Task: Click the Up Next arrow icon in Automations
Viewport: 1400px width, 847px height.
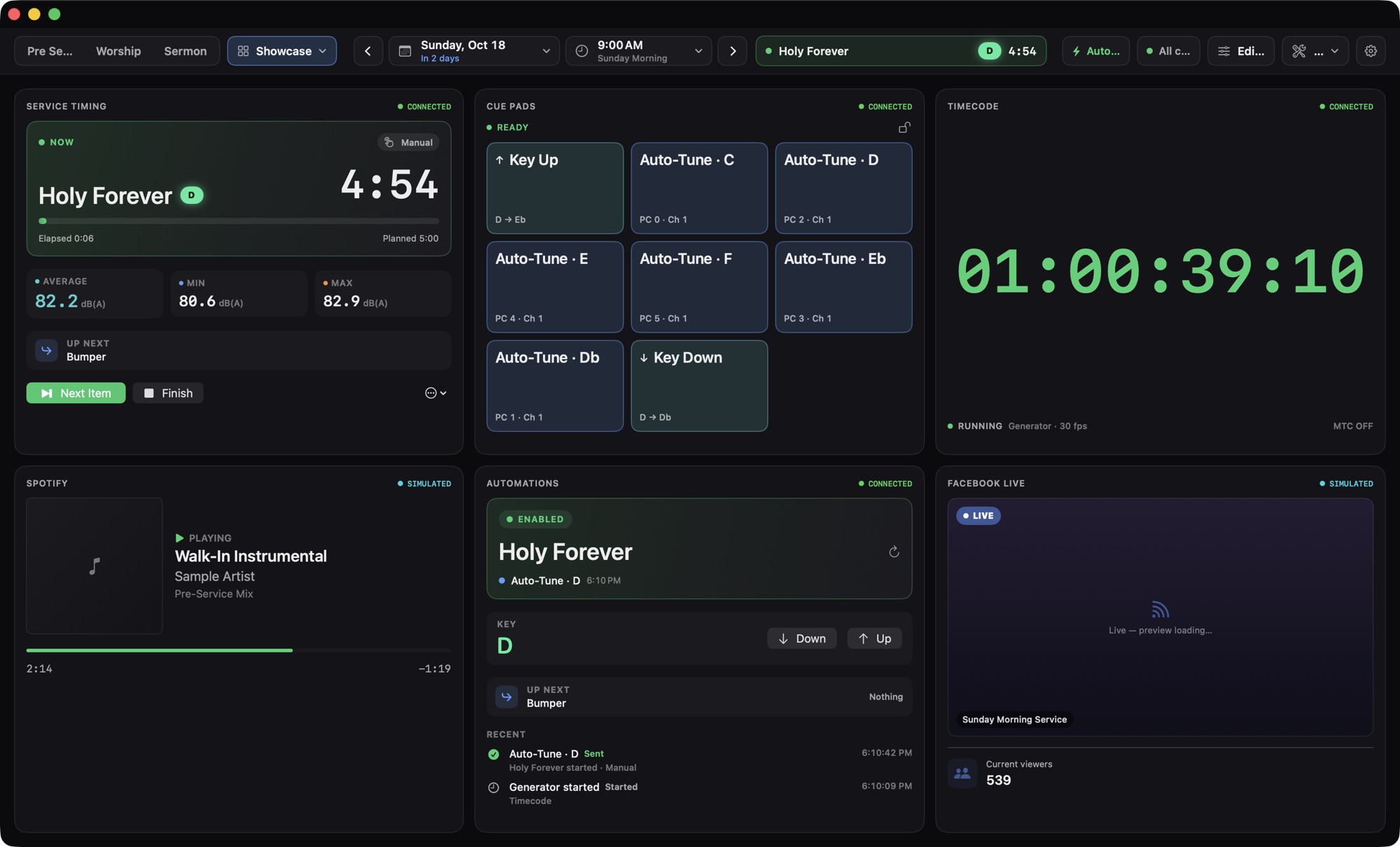Action: tap(506, 696)
